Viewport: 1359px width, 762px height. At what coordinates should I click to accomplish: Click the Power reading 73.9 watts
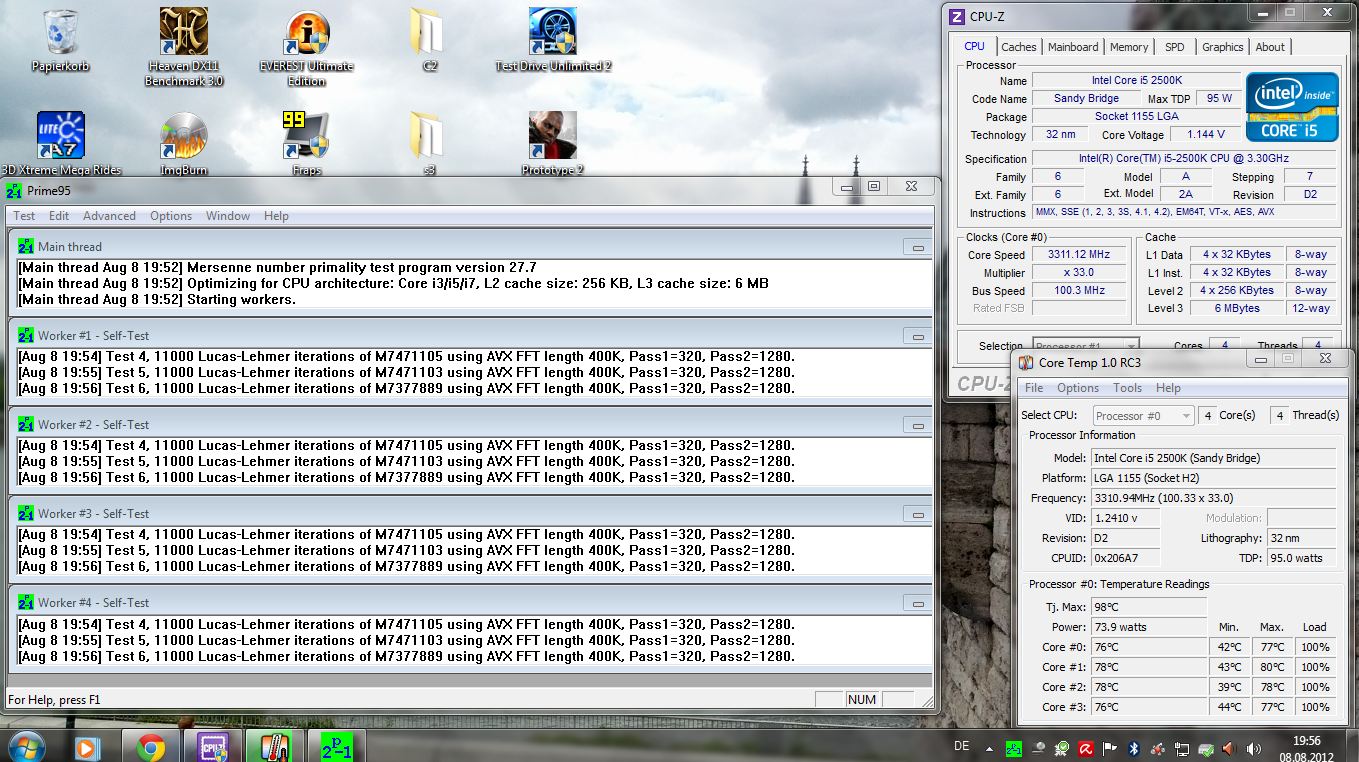click(x=1149, y=627)
